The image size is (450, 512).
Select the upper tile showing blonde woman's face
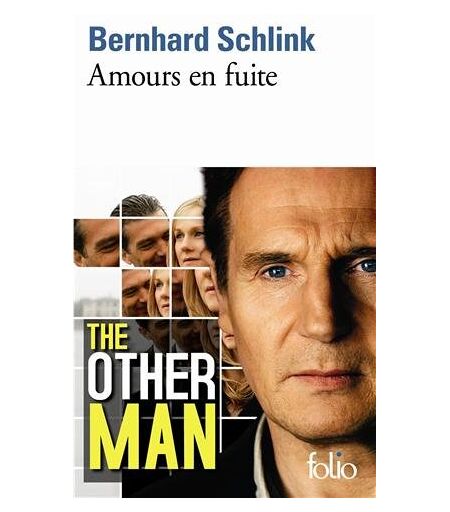click(x=188, y=242)
